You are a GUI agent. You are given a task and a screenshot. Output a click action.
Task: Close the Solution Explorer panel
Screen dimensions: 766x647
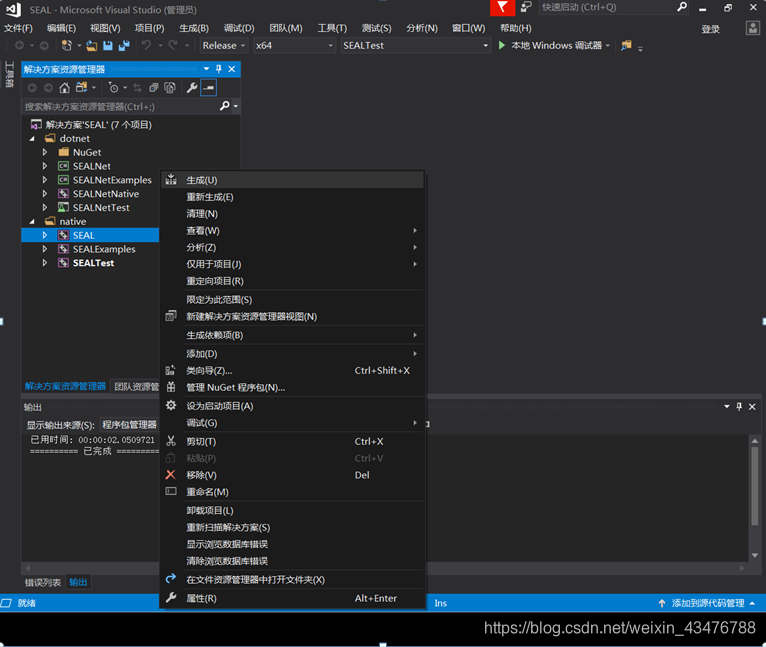coord(232,69)
